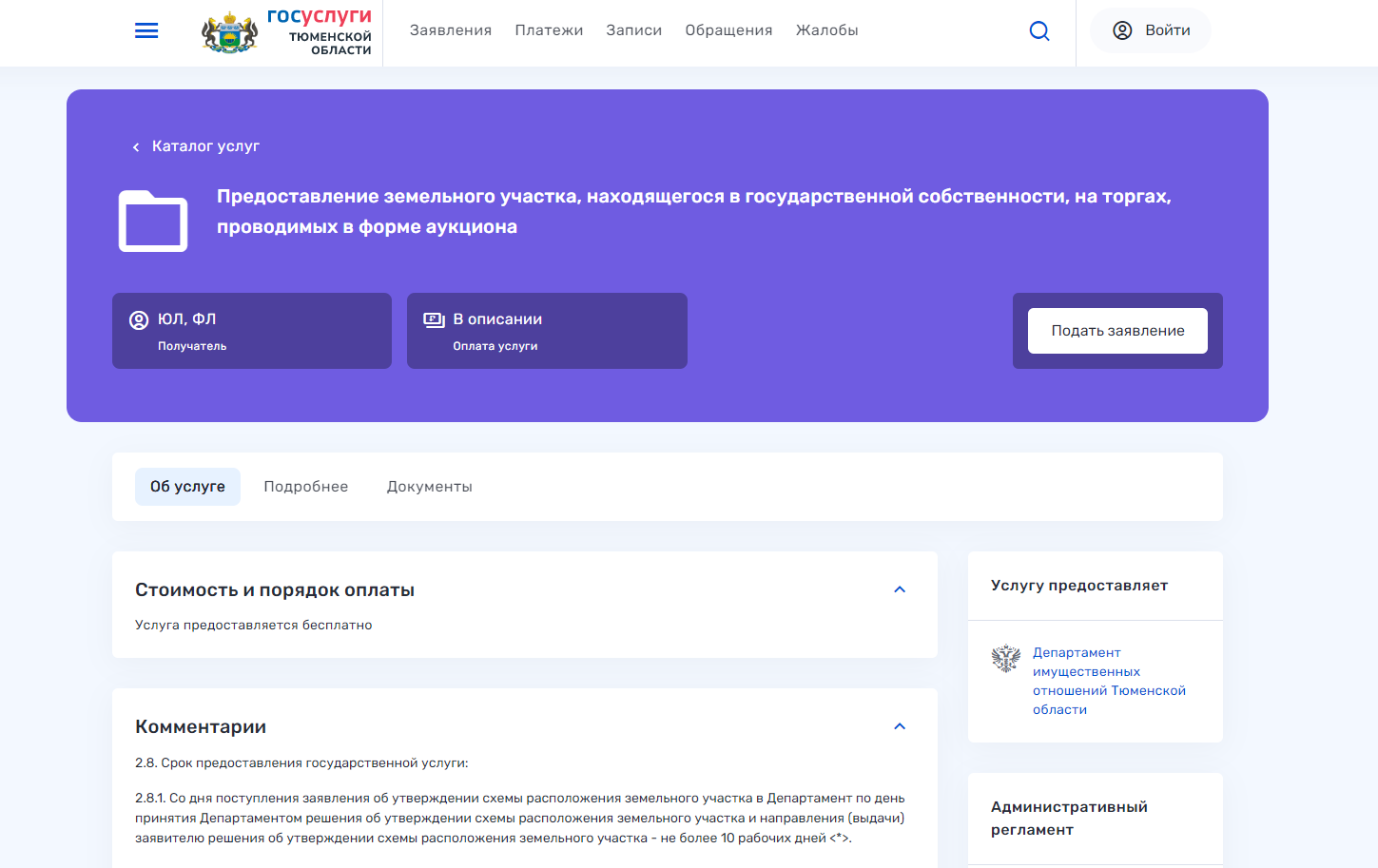Click the recipient person icon by ЮЛ, ФЛ
Image resolution: width=1378 pixels, height=868 pixels.
coord(139,320)
